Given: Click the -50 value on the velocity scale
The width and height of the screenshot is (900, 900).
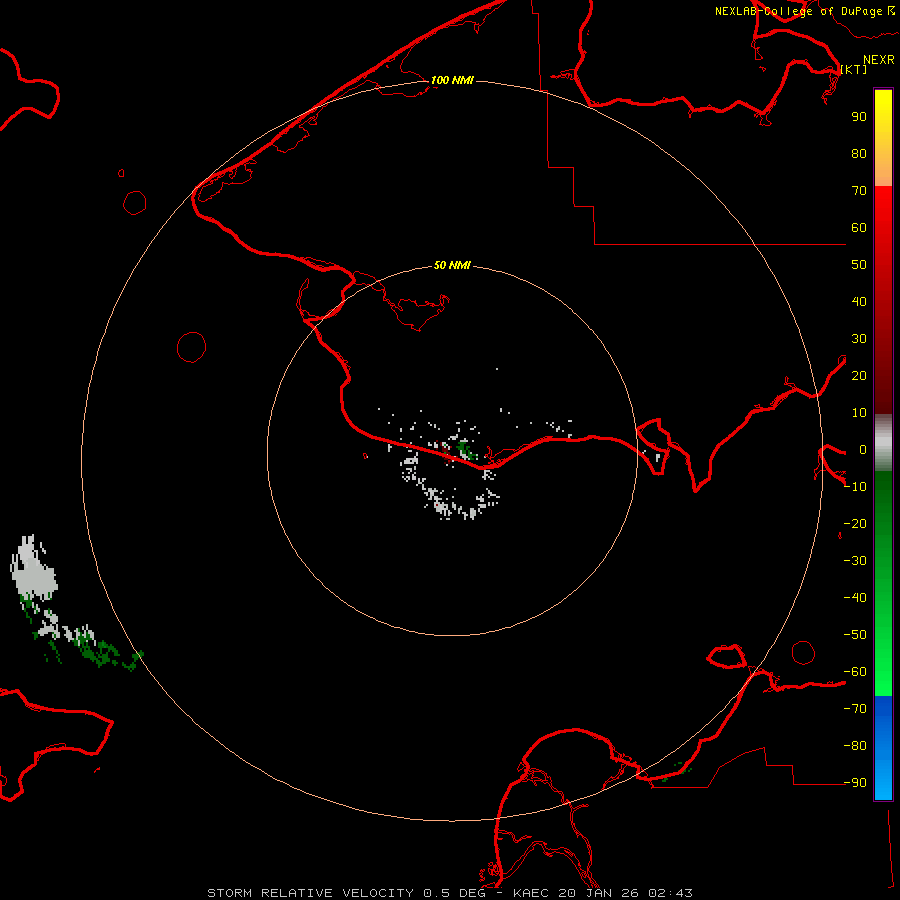Looking at the screenshot, I should tap(856, 635).
